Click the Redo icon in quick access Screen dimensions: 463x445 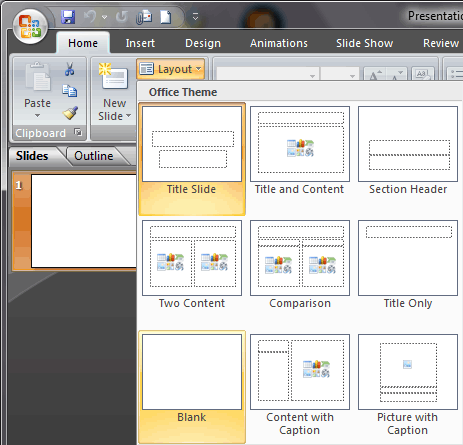tap(122, 16)
